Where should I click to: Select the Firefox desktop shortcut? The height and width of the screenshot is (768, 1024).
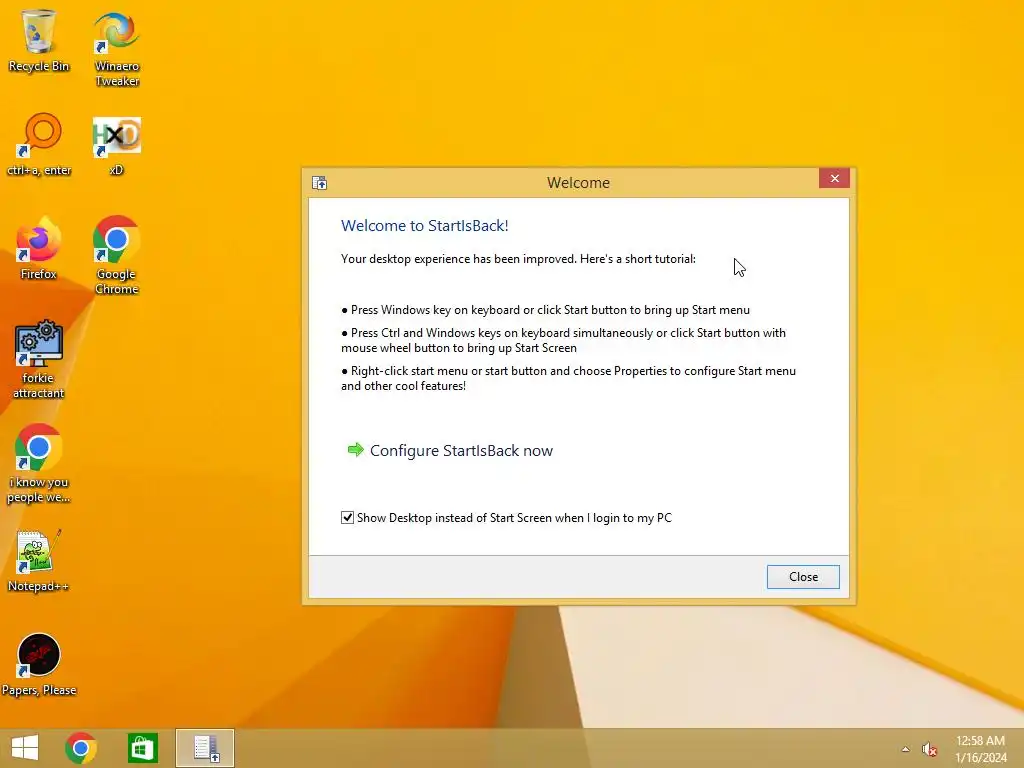pyautogui.click(x=39, y=249)
